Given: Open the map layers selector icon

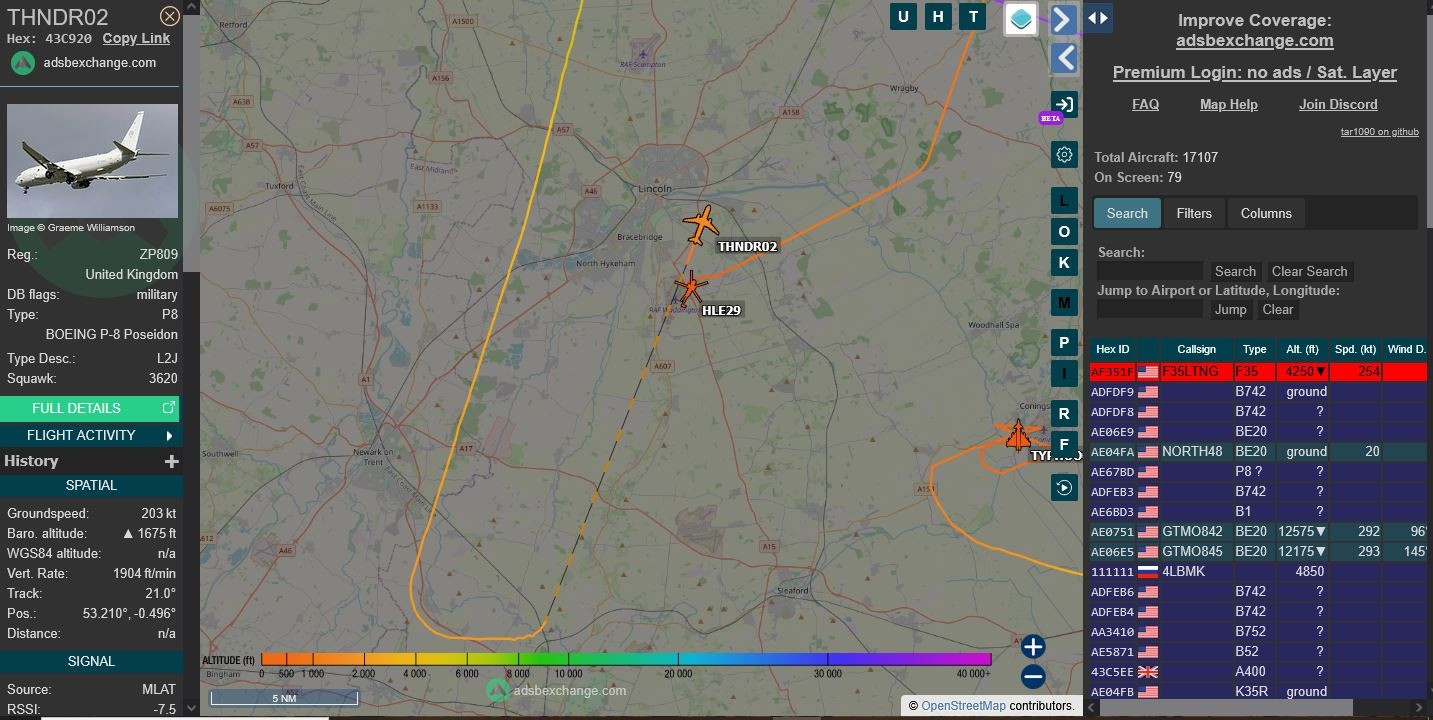Looking at the screenshot, I should (1021, 18).
